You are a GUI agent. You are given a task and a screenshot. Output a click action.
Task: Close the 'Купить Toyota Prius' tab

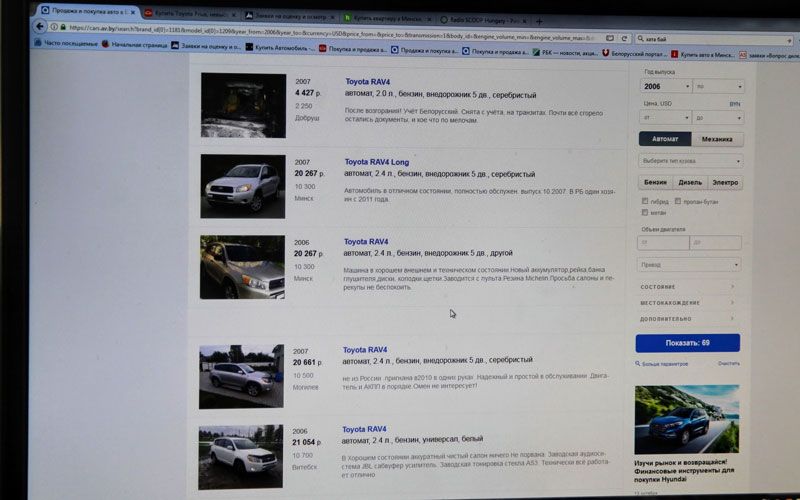click(x=234, y=15)
